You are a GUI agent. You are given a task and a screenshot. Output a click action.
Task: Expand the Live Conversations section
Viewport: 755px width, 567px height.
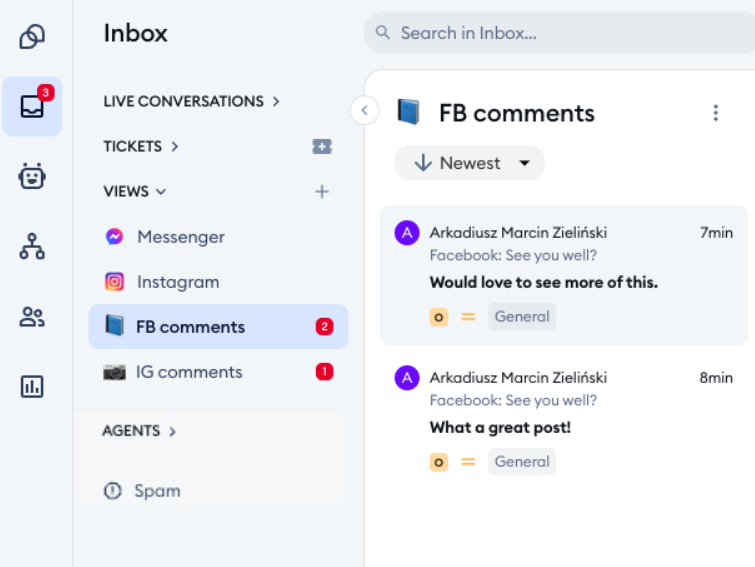(192, 101)
